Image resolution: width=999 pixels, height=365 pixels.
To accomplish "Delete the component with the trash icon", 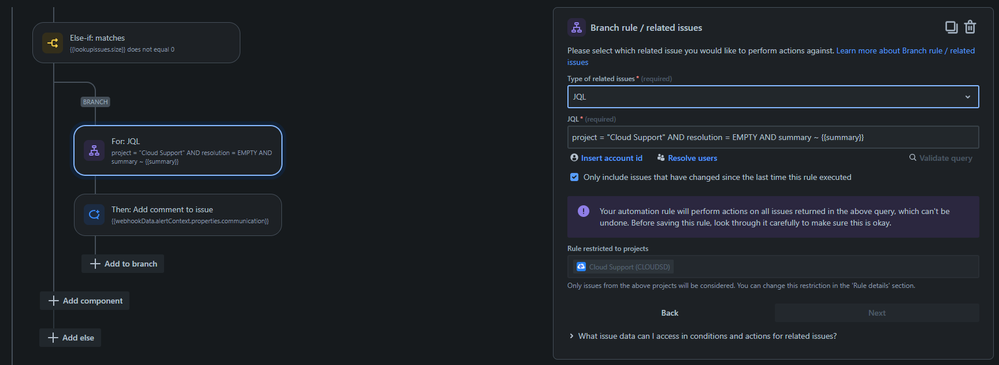I will click(970, 27).
